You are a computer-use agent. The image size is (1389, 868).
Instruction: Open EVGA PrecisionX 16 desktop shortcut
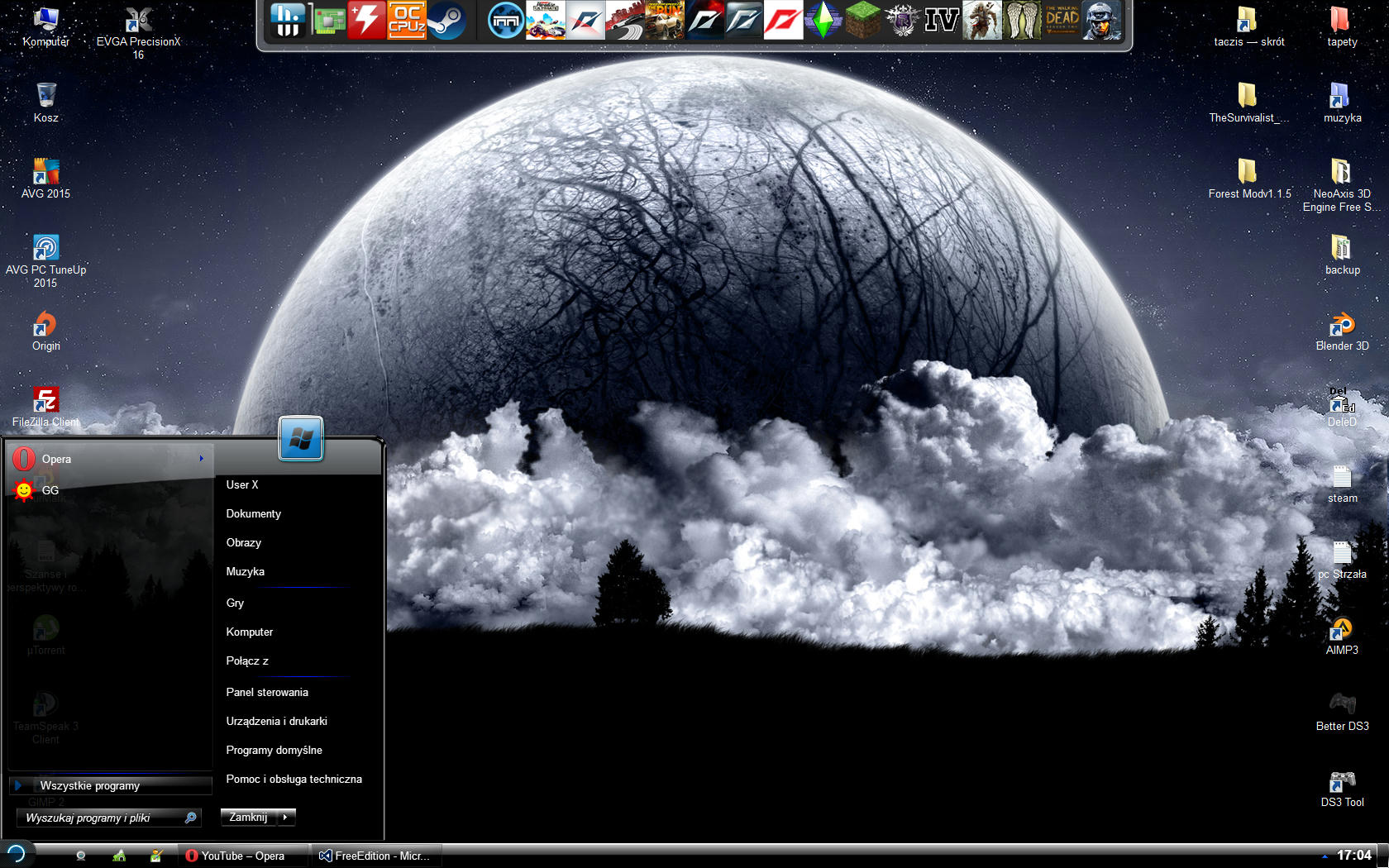point(138,33)
